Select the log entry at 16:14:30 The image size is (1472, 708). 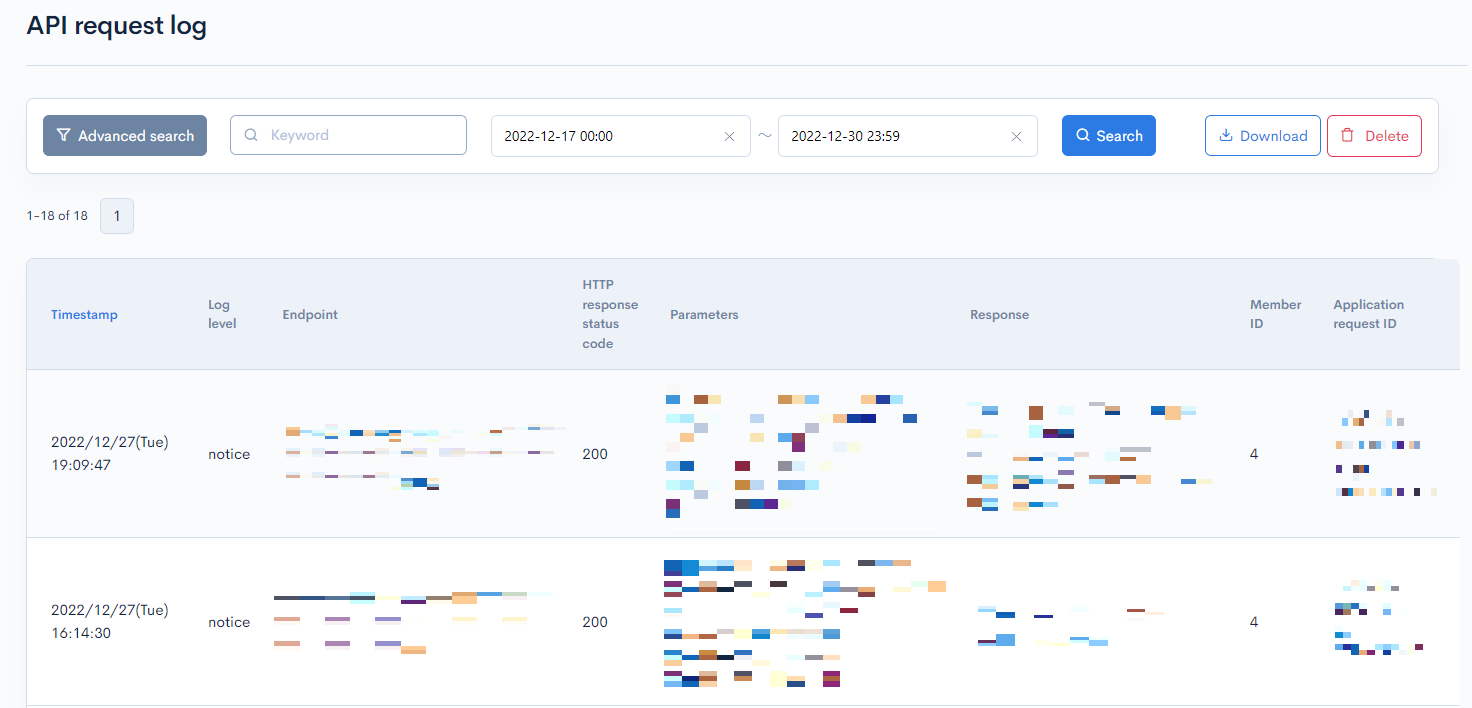[x=110, y=622]
